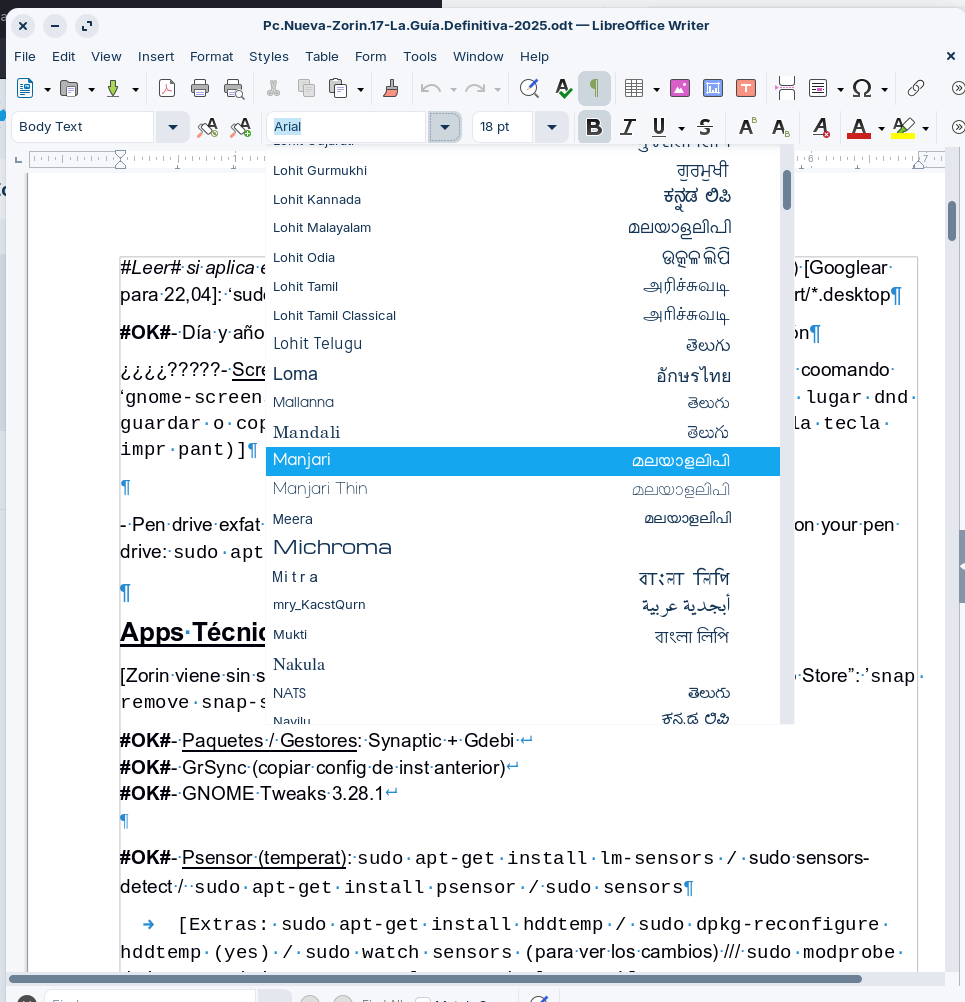965x1002 pixels.
Task: Insert a page break
Action: [x=785, y=88]
